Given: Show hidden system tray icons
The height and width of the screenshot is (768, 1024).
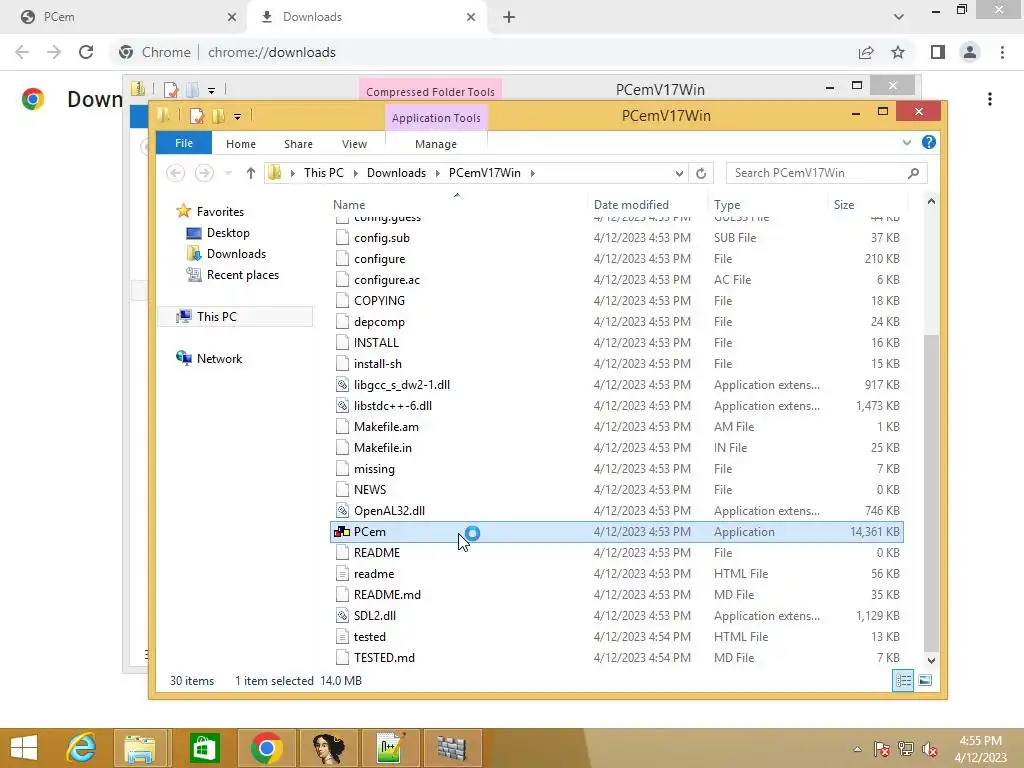Looking at the screenshot, I should (857, 749).
